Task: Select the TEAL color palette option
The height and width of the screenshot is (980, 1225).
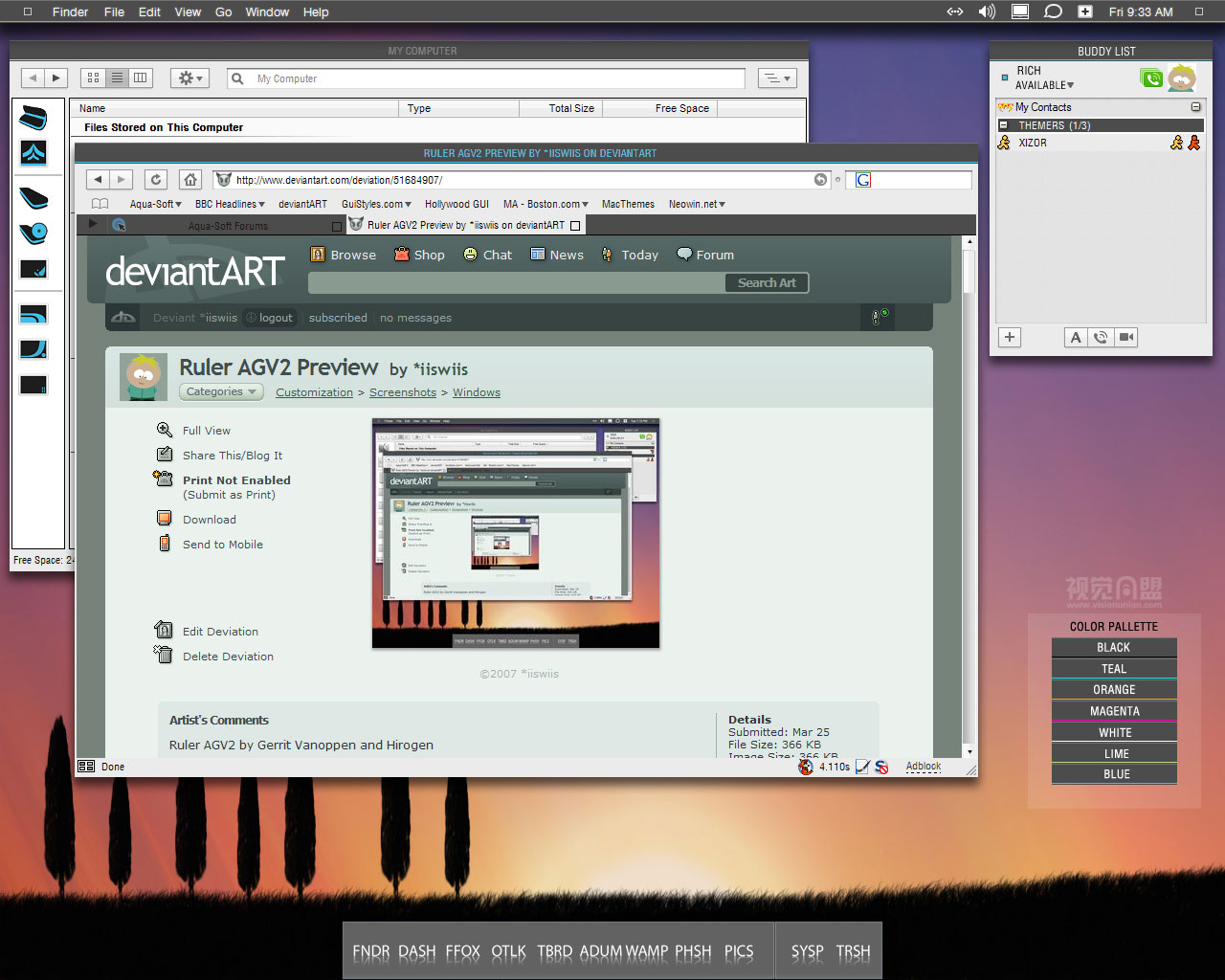Action: 1114,669
